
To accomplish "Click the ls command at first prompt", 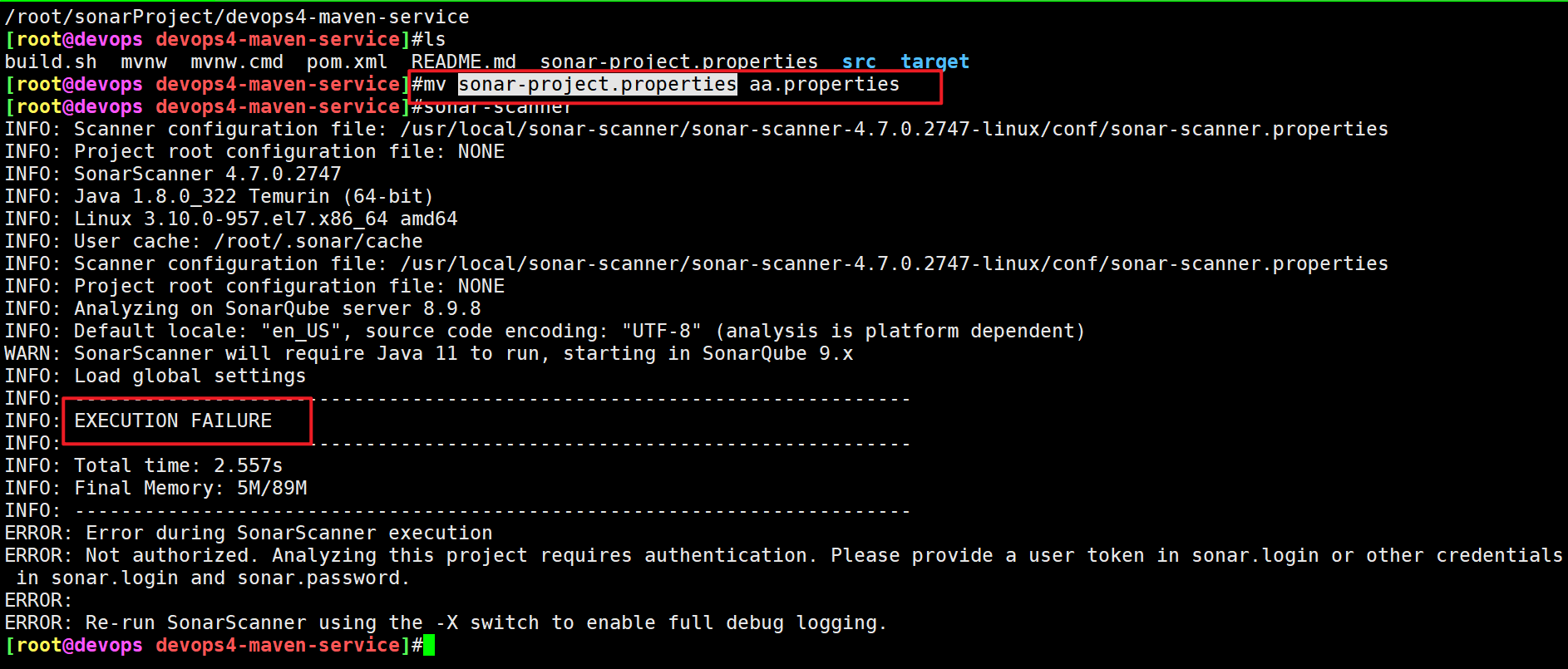I will [x=435, y=39].
